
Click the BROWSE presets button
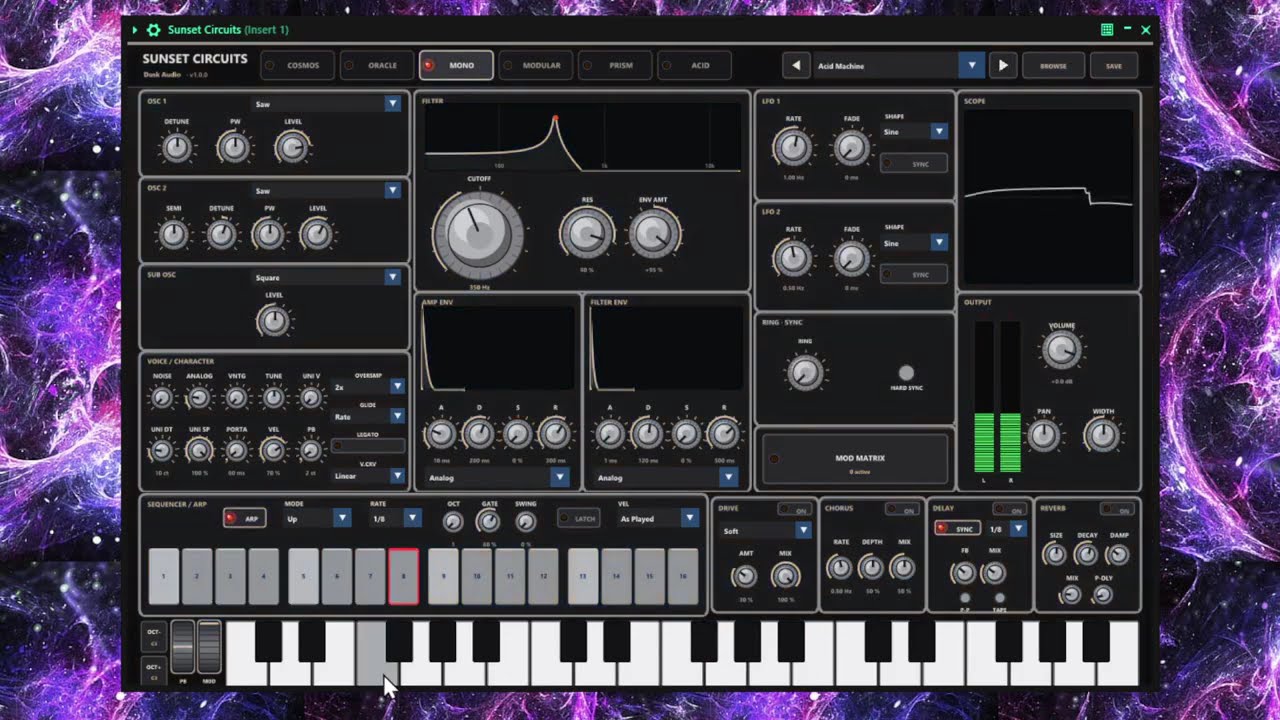click(x=1053, y=66)
